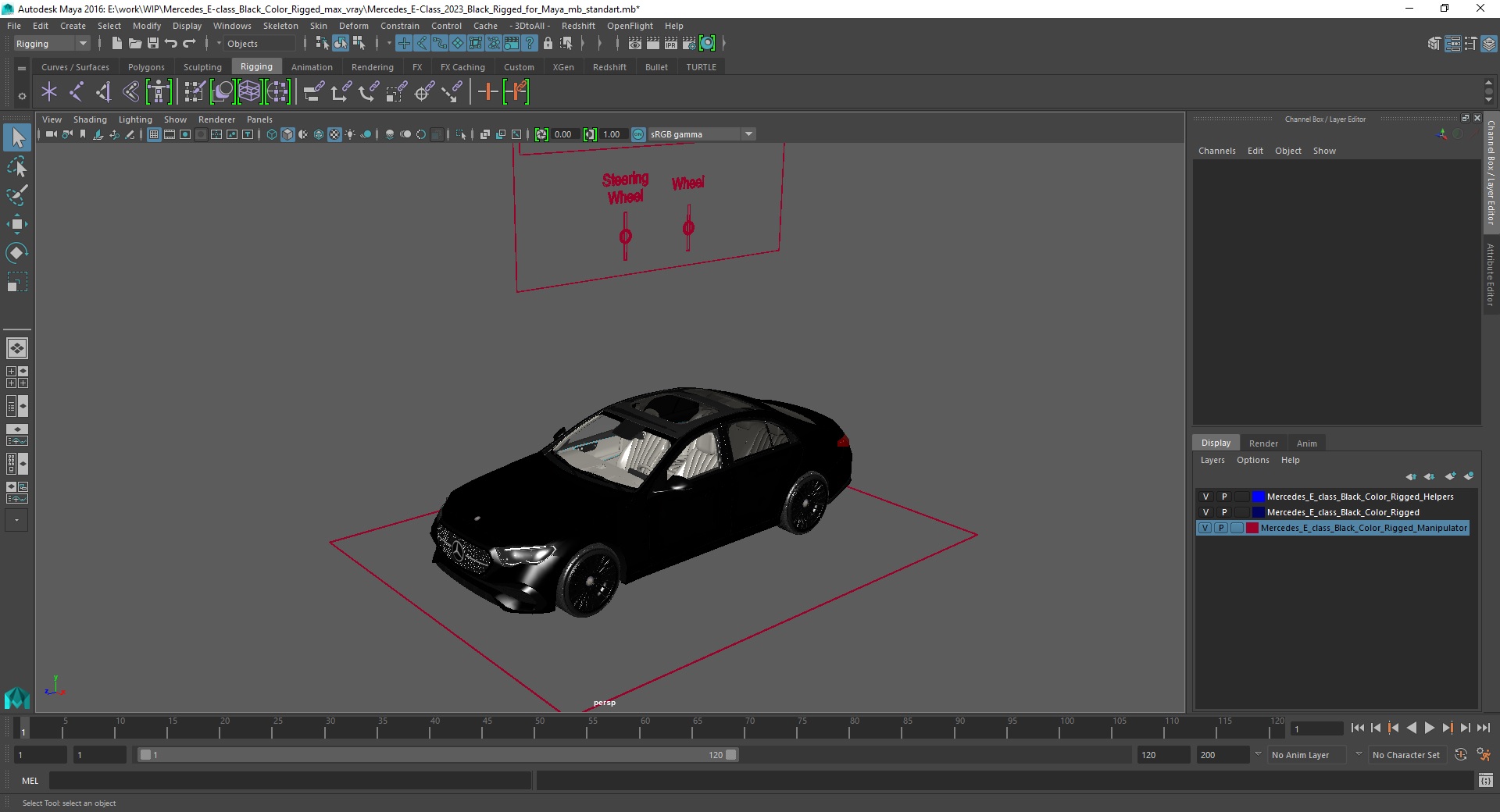Undo the last action
Viewport: 1500px width, 812px height.
click(x=171, y=44)
